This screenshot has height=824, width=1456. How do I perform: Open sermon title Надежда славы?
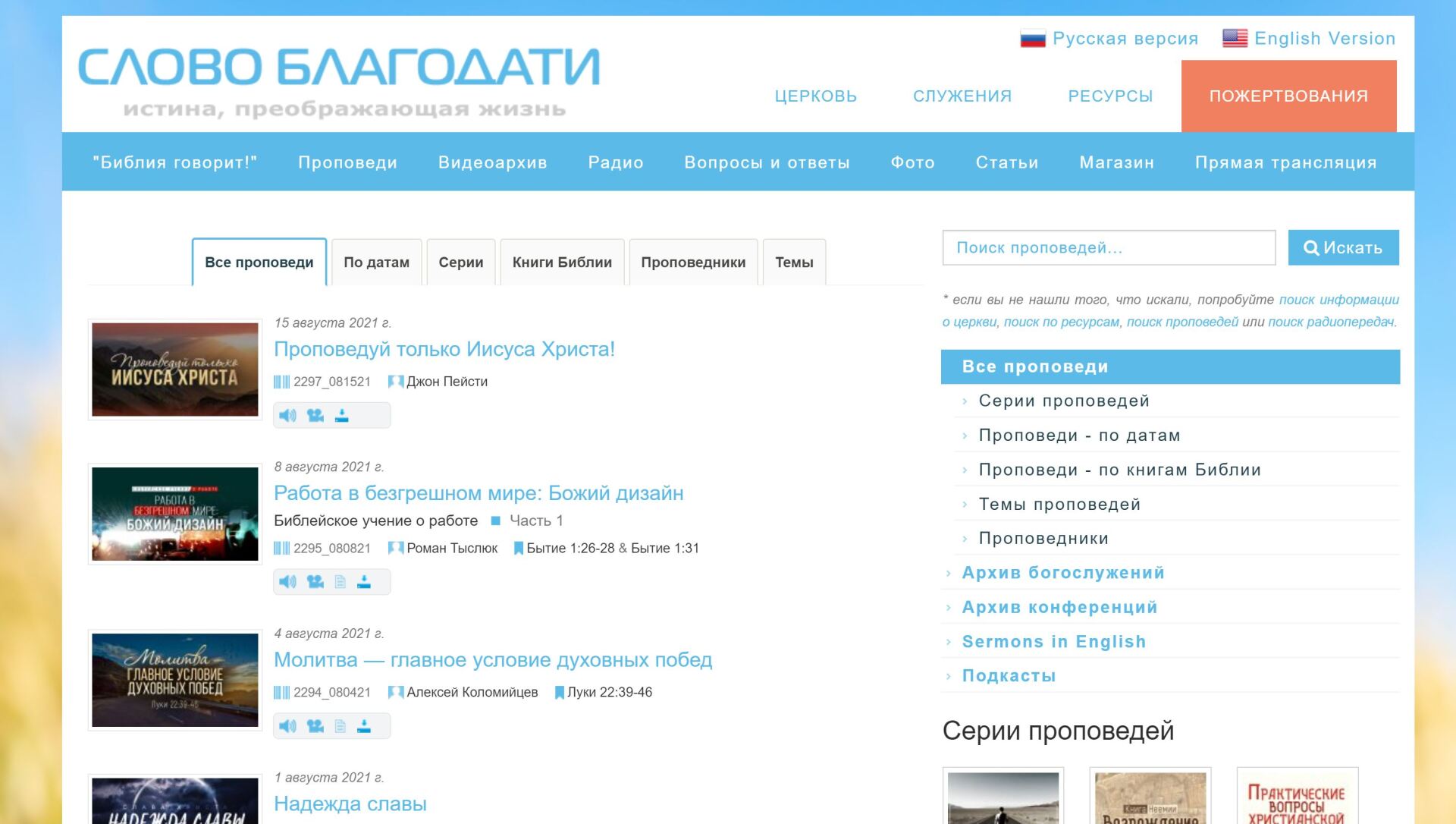pyautogui.click(x=350, y=804)
